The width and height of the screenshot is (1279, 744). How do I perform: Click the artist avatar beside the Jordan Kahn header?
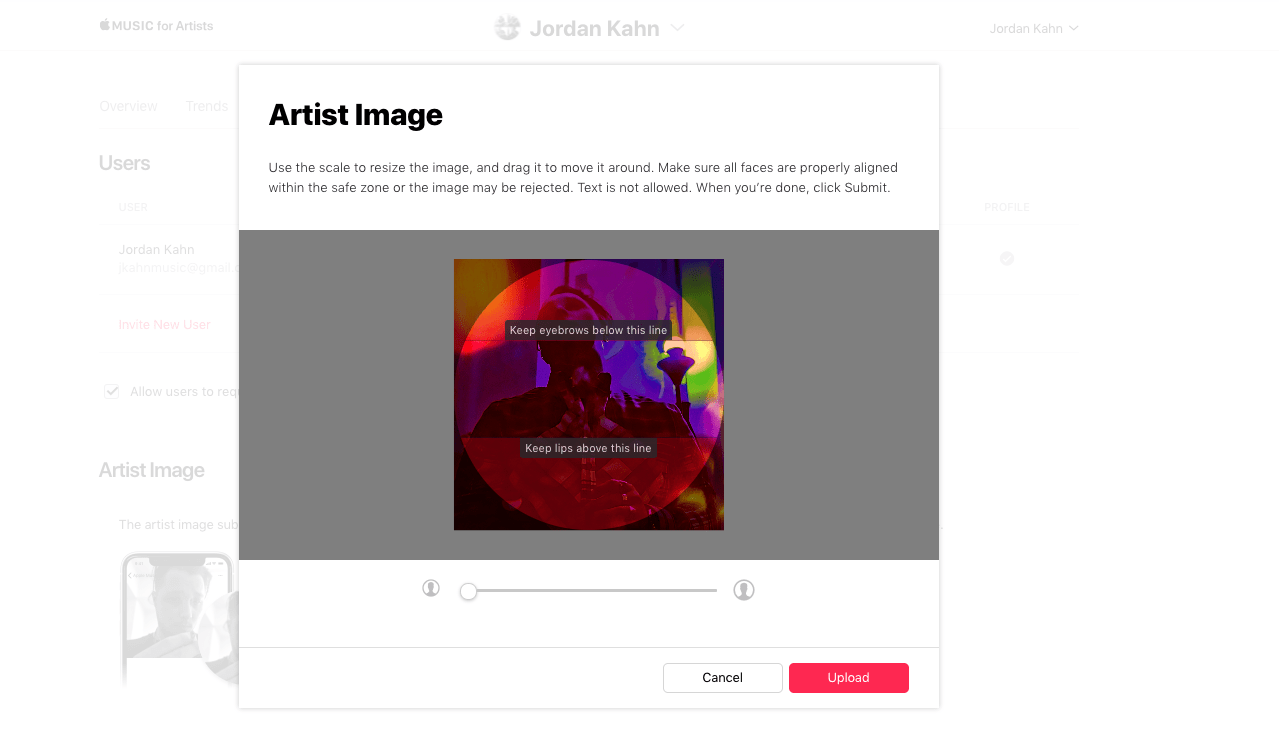click(x=507, y=27)
